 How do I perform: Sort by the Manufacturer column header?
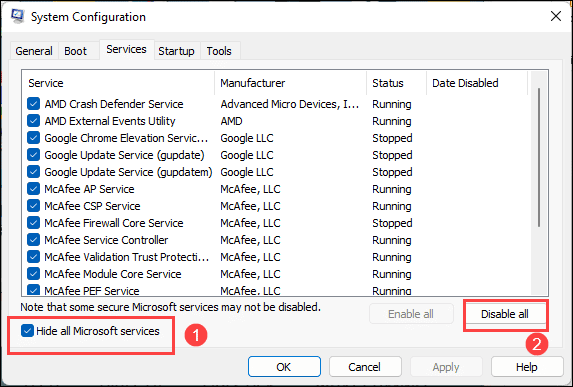pos(291,83)
